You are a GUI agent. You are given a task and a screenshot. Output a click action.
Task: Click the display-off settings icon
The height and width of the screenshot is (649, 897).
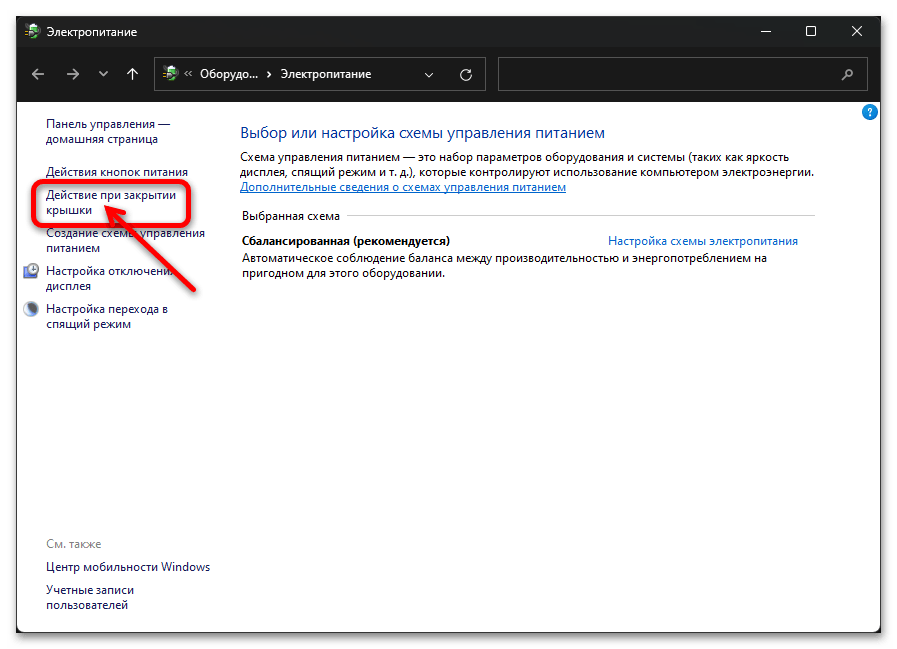31,271
